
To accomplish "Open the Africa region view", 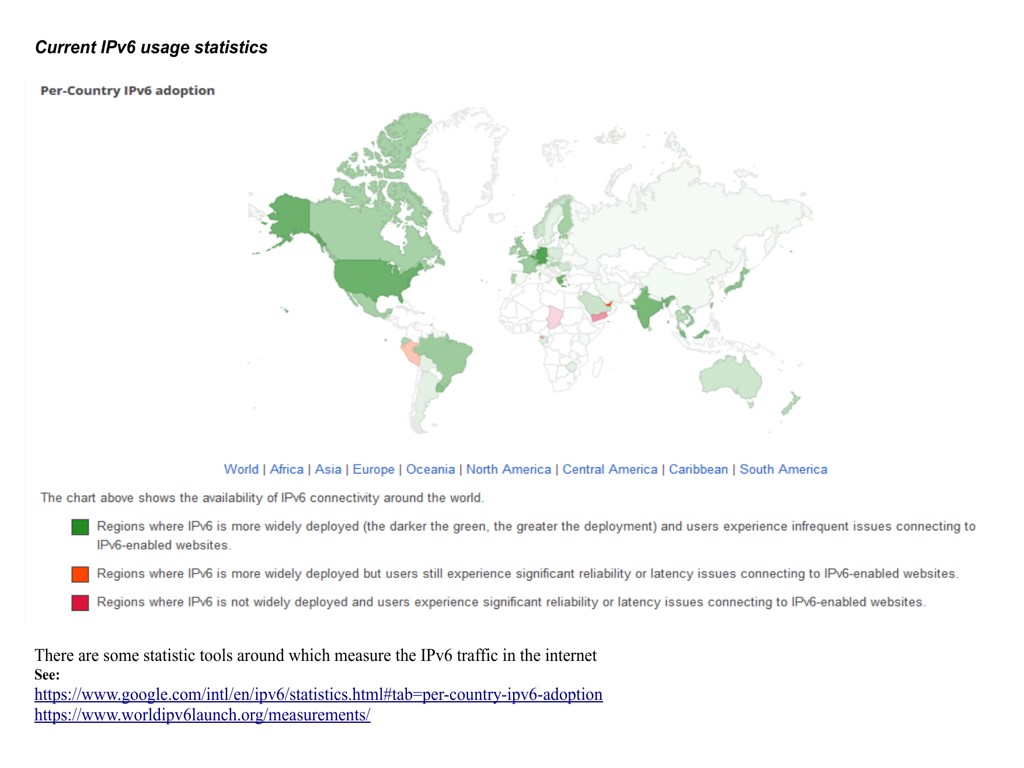I will pos(287,469).
